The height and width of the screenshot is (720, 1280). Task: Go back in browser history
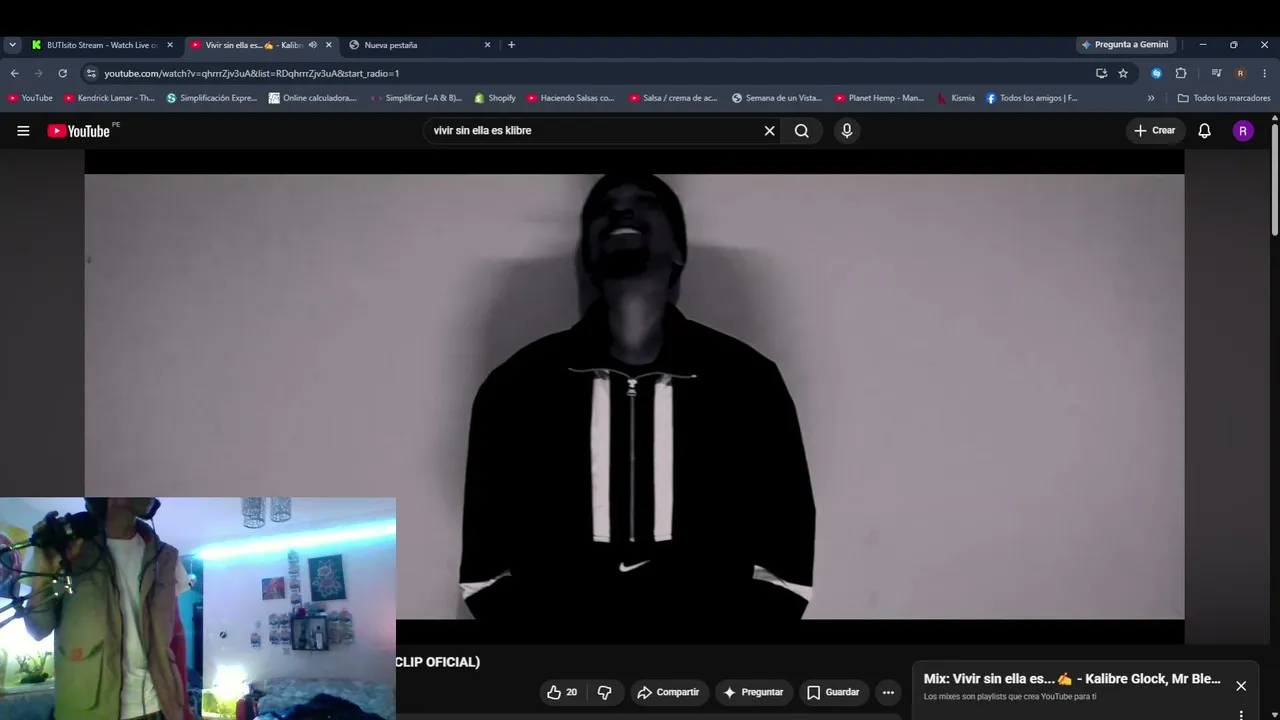click(14, 73)
